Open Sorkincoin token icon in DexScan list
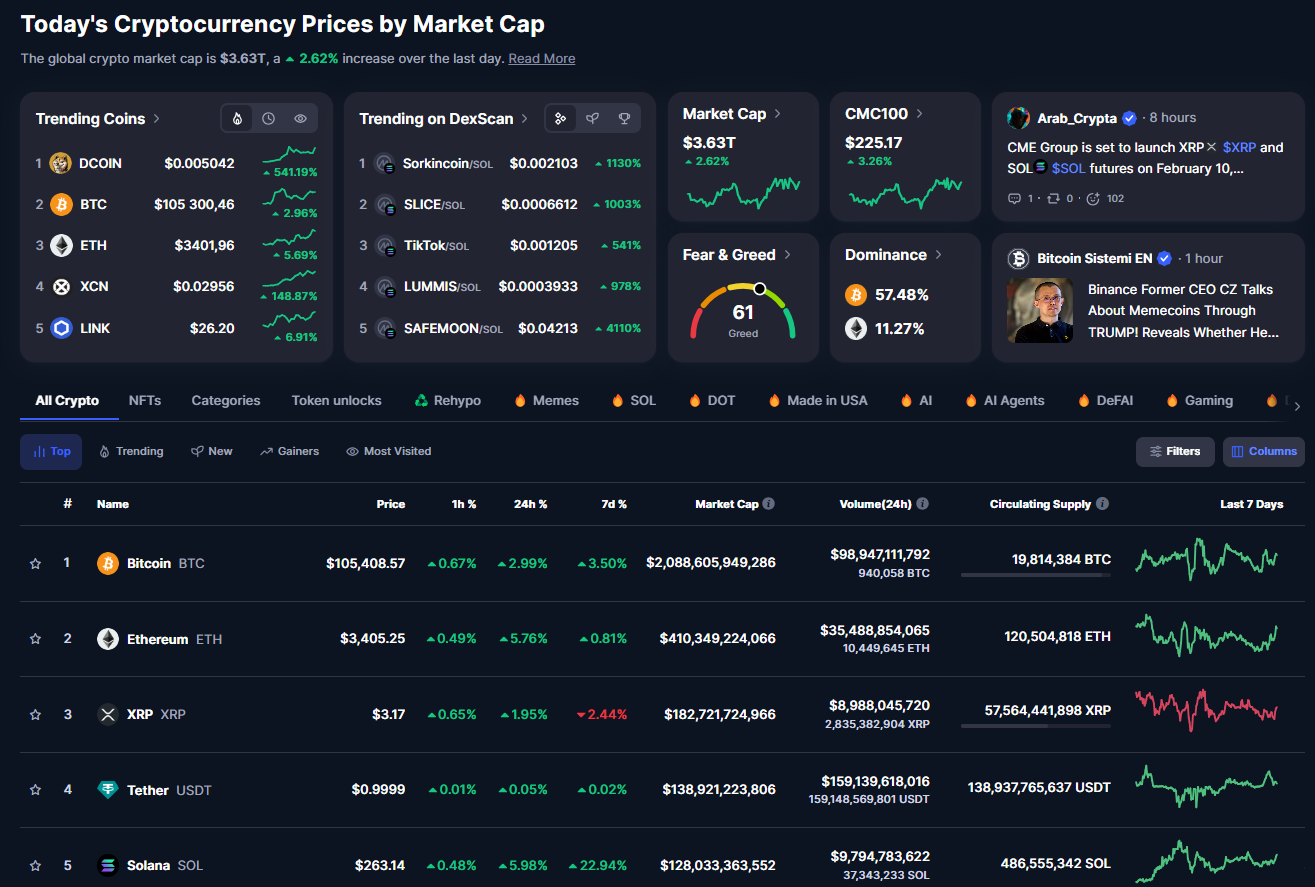This screenshot has height=887, width=1315. 384,163
